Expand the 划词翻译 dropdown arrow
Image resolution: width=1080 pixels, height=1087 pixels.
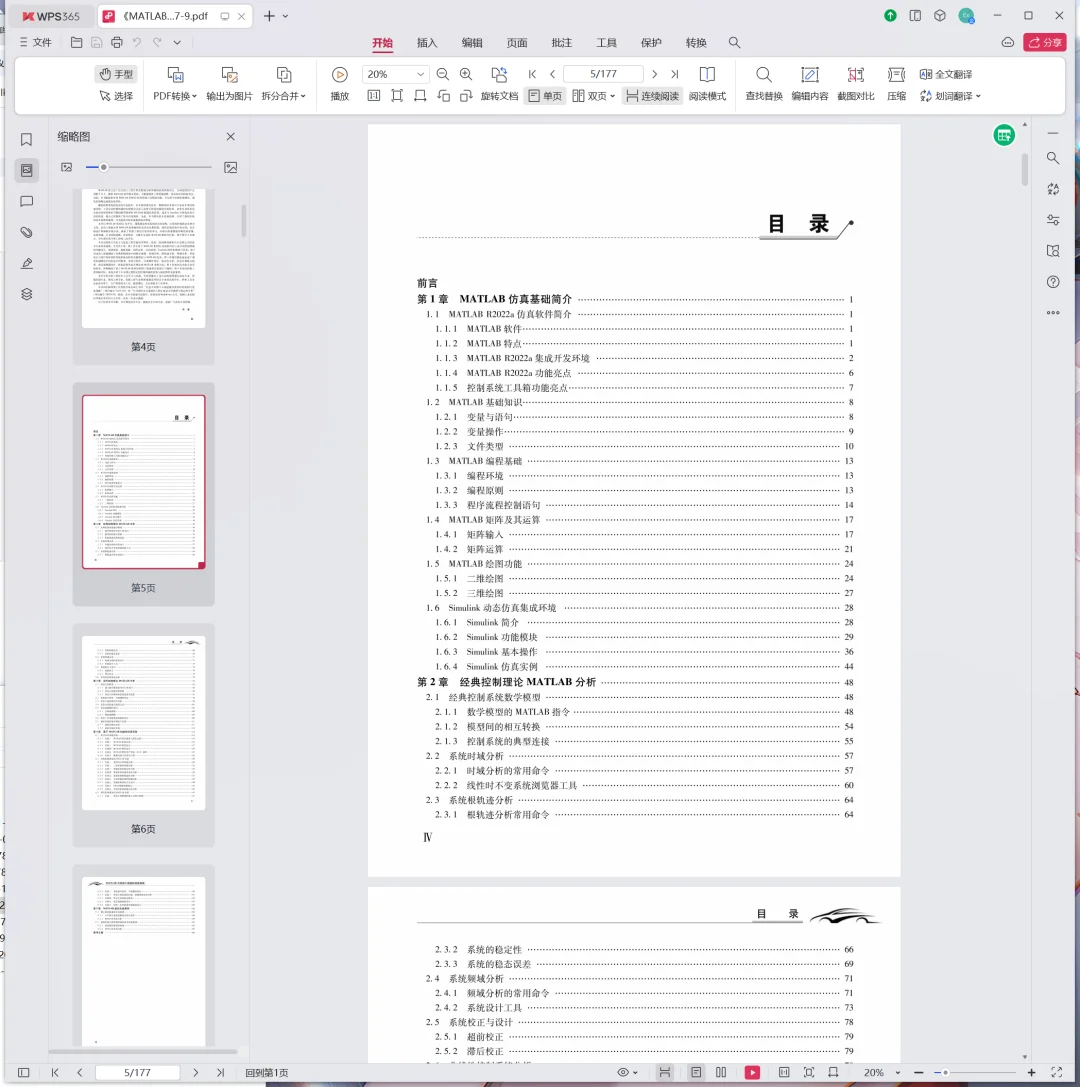(x=978, y=96)
